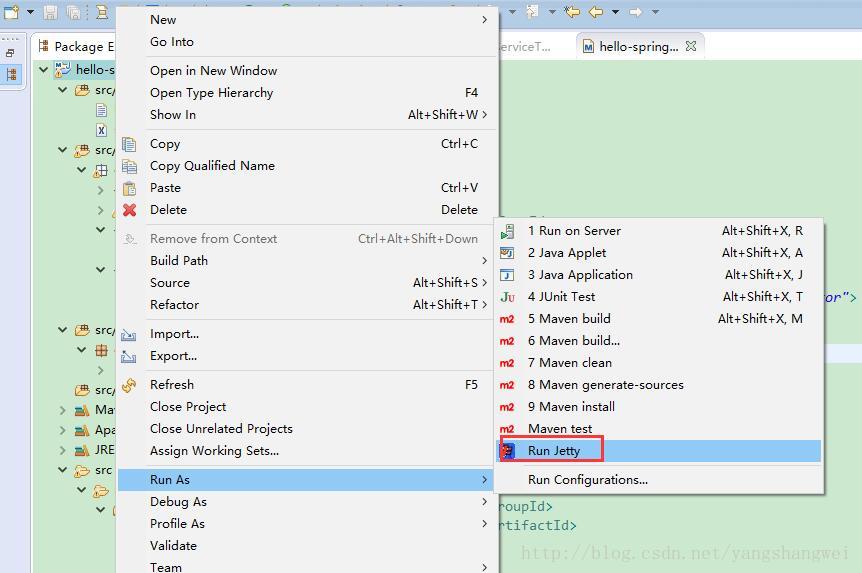Select 3 Java Application

click(659, 275)
